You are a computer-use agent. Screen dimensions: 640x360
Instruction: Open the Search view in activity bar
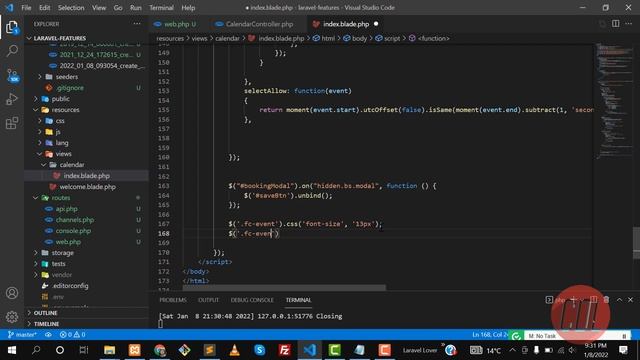tap(12, 51)
